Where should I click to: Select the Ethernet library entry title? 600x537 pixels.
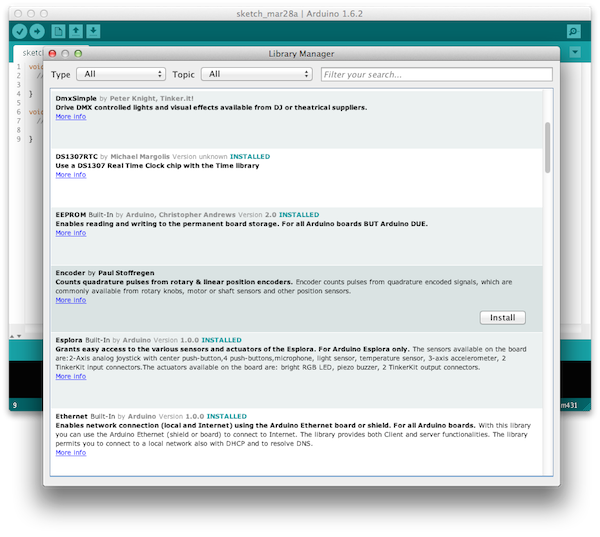[x=72, y=416]
